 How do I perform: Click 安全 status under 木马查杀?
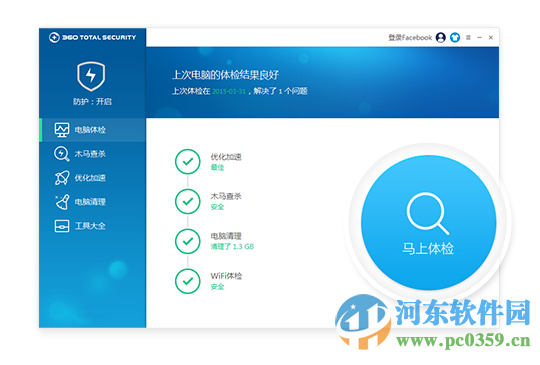click(217, 207)
